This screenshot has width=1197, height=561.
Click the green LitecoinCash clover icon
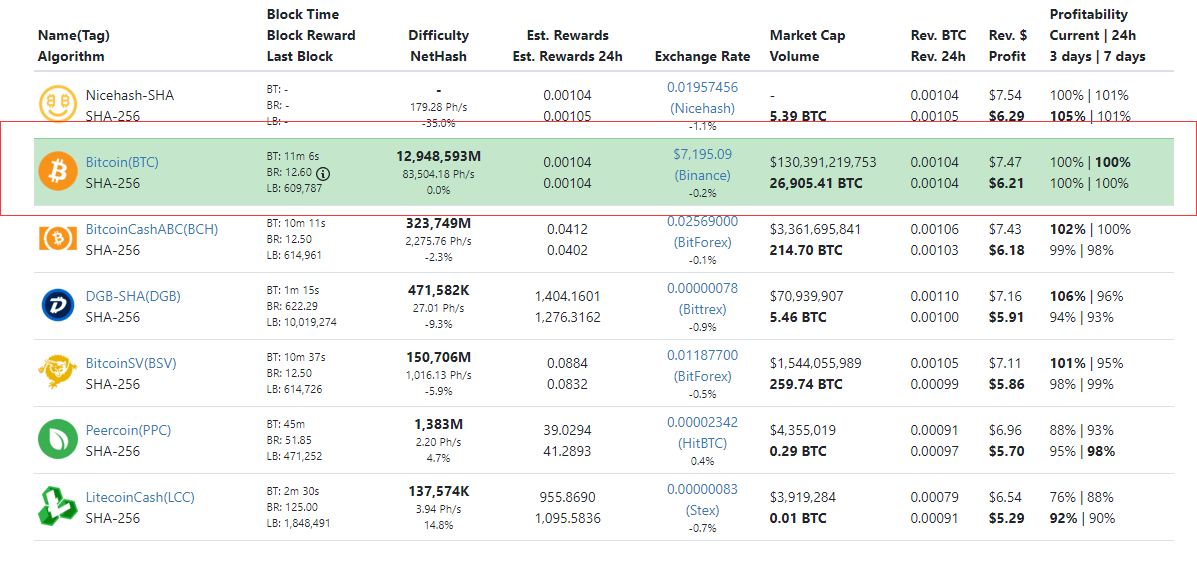pos(58,507)
